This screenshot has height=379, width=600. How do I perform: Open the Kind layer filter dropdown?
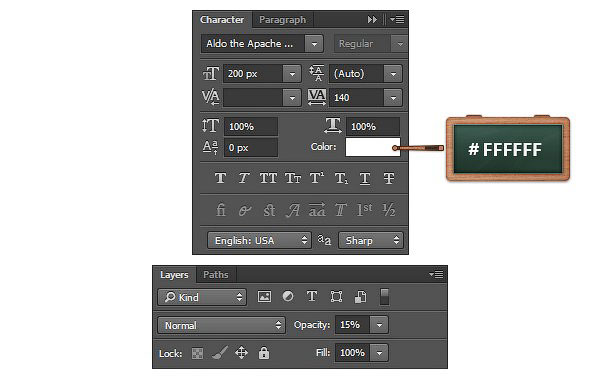[202, 297]
